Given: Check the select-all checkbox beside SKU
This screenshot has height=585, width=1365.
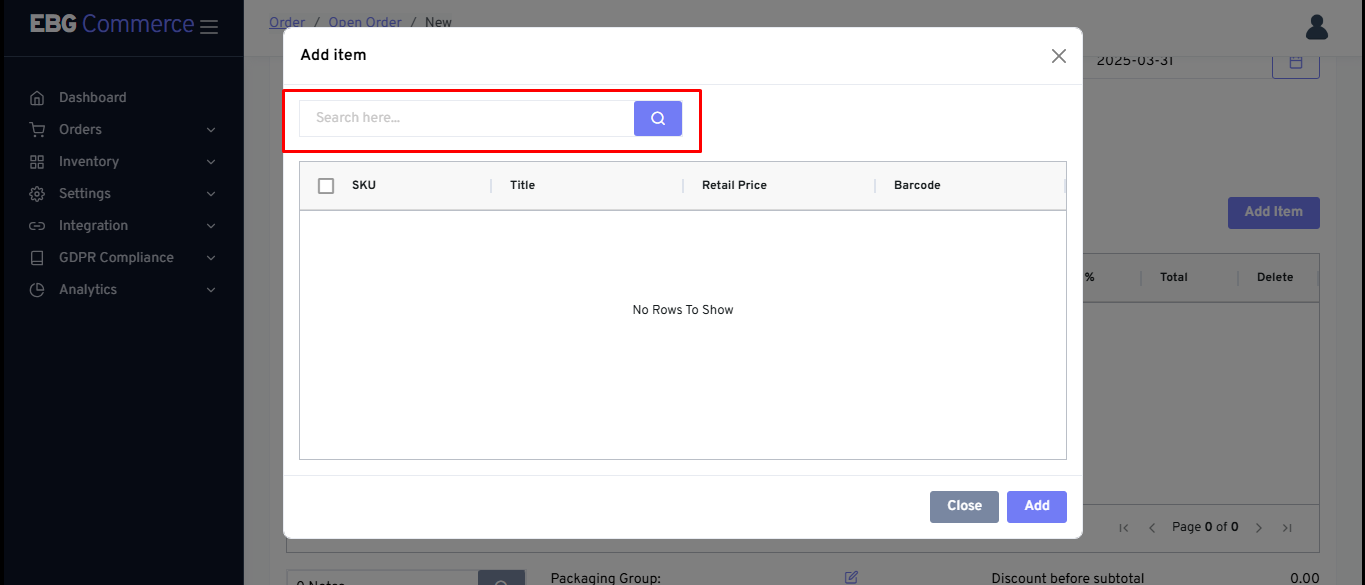Looking at the screenshot, I should (326, 186).
